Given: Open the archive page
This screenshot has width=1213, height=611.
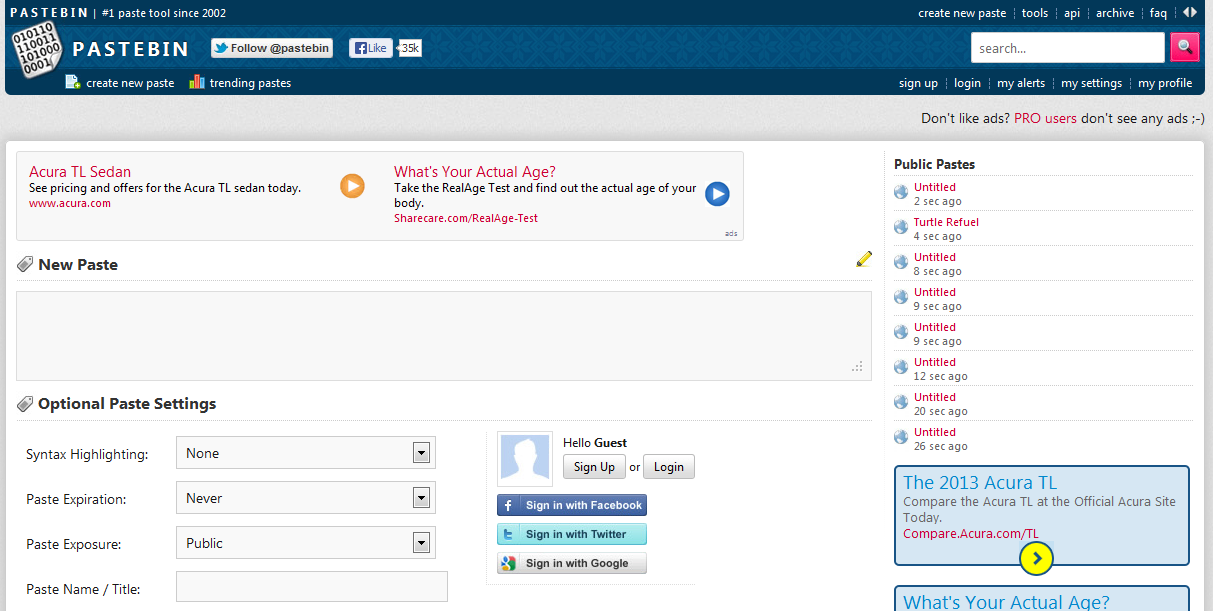Looking at the screenshot, I should point(1115,13).
